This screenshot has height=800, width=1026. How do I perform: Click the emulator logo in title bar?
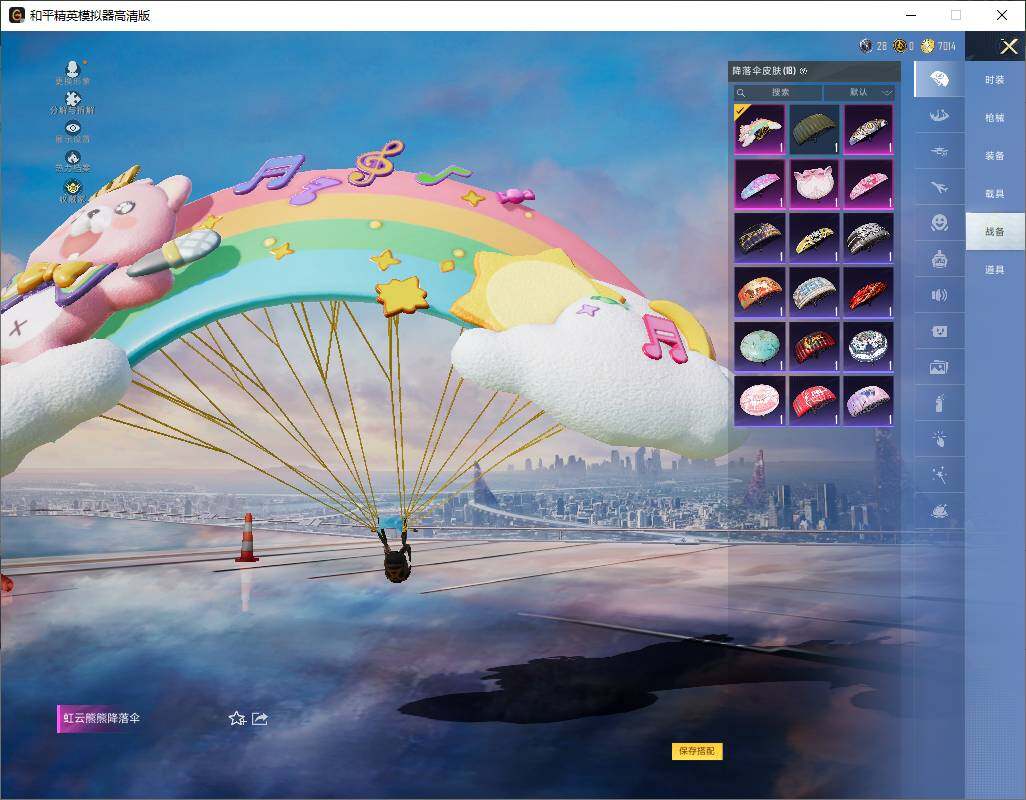pyautogui.click(x=16, y=15)
